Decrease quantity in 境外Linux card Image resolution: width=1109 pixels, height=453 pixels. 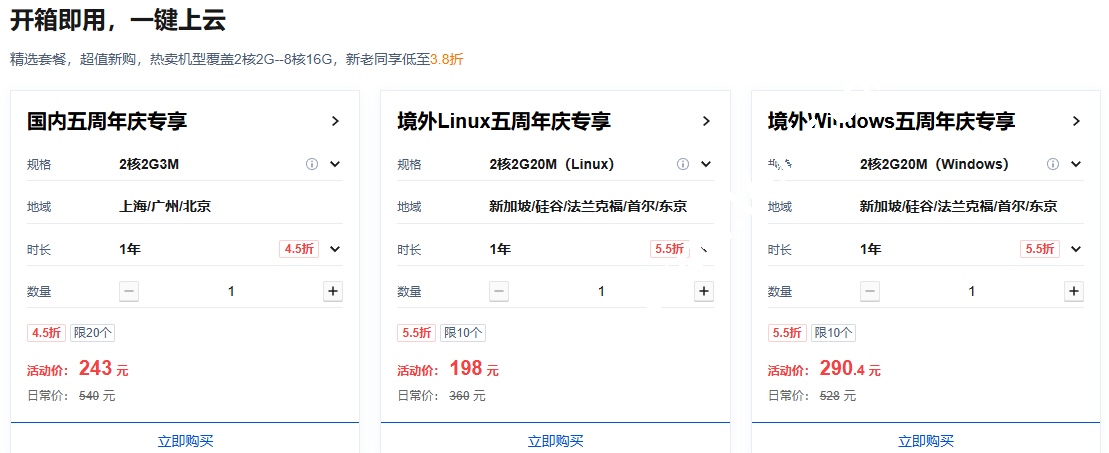[x=499, y=291]
